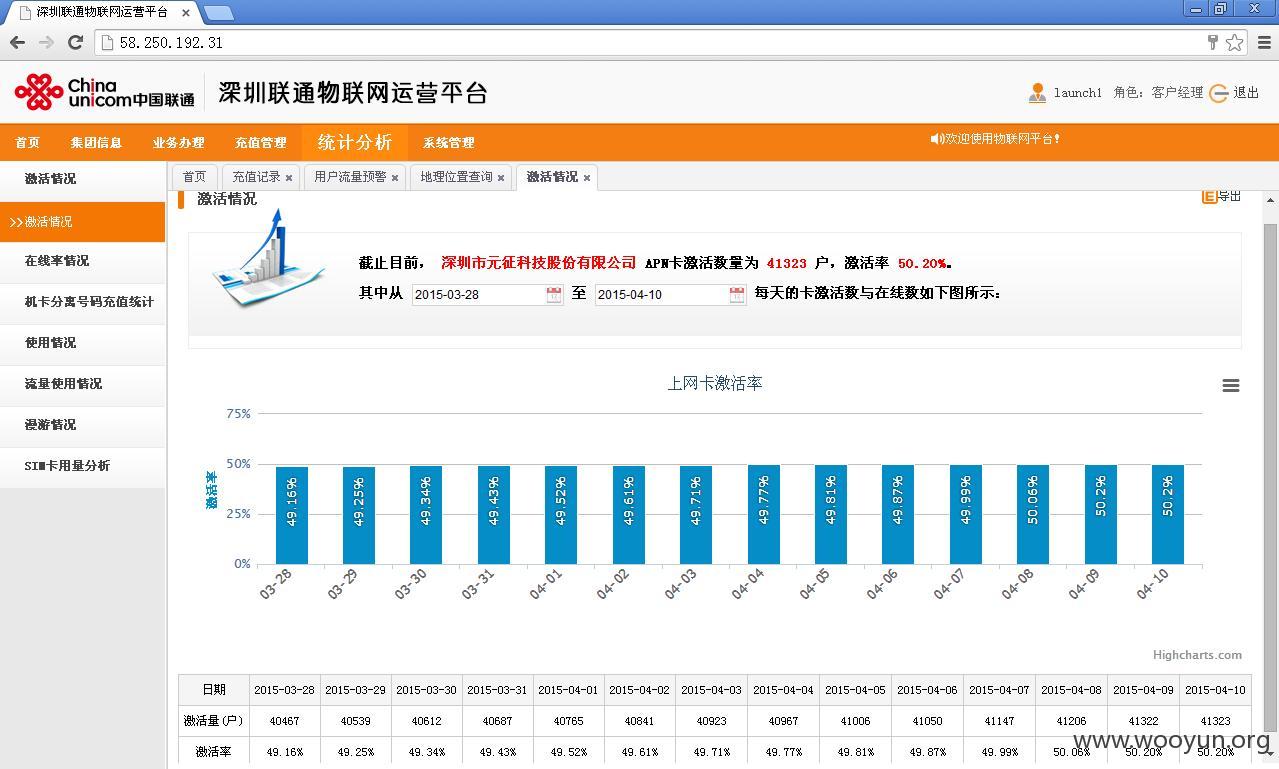
Task: Open calendar picker for start date 2015-03-28
Action: (x=554, y=295)
